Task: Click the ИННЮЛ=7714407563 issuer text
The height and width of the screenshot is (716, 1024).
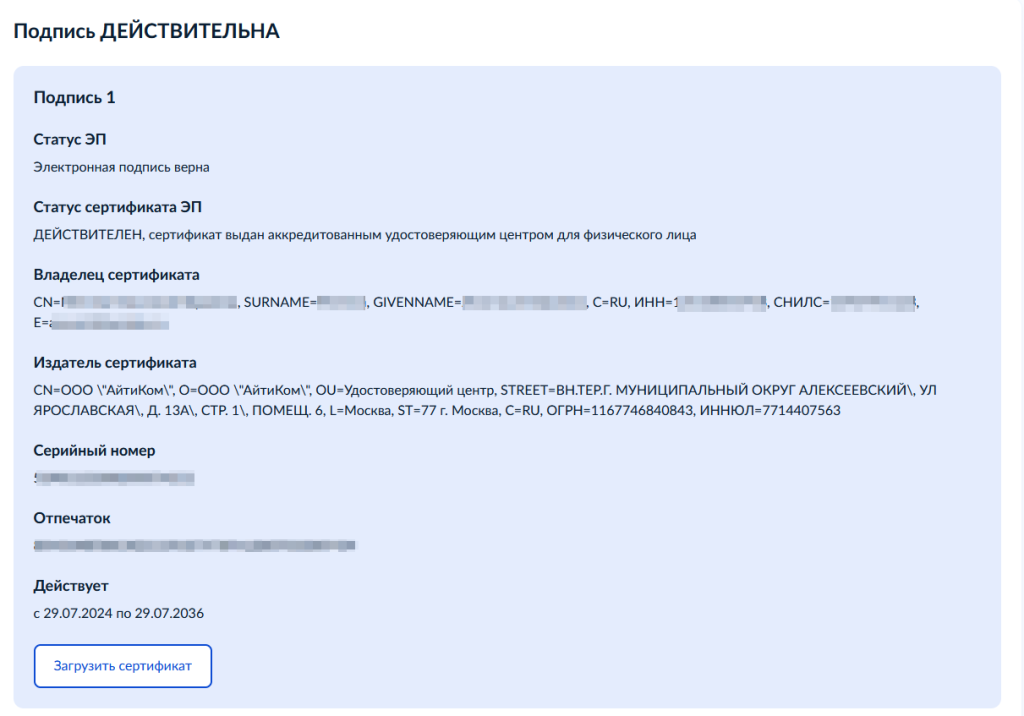Action: (x=770, y=410)
